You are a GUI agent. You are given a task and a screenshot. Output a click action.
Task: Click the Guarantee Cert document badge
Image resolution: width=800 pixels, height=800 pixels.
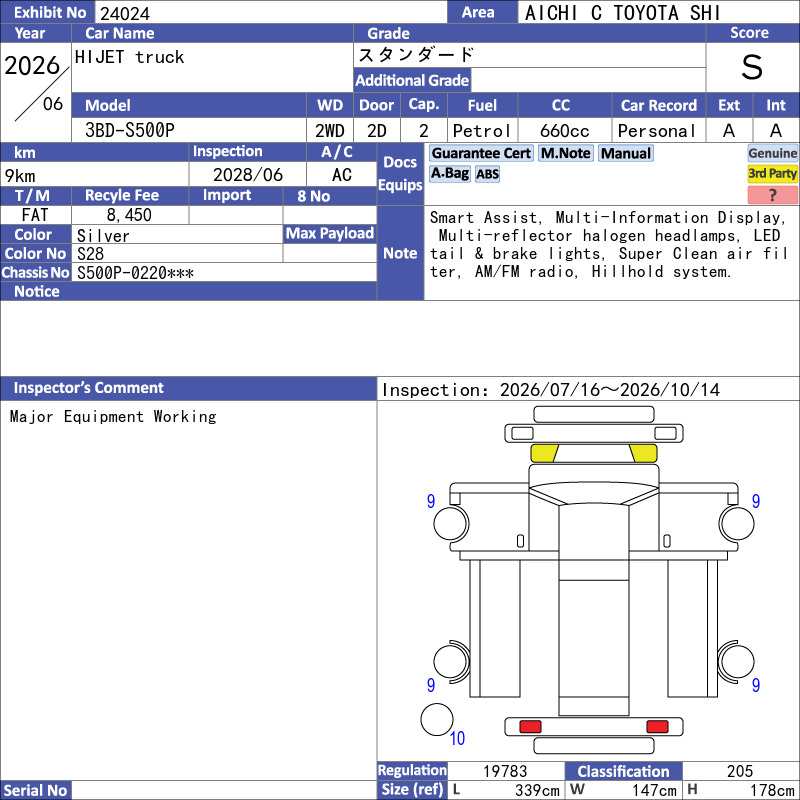pos(481,154)
